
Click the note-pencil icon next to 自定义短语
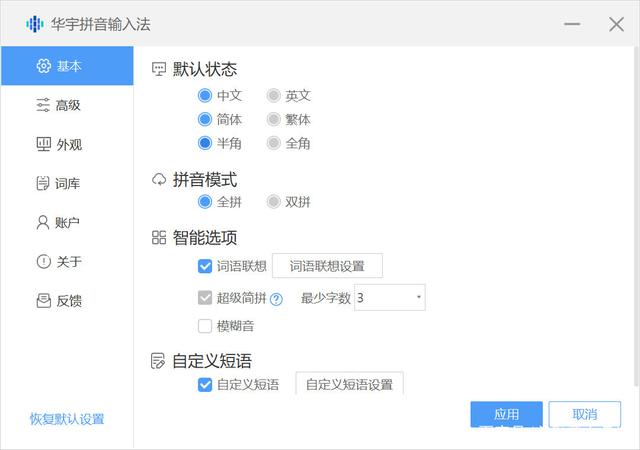(x=158, y=361)
